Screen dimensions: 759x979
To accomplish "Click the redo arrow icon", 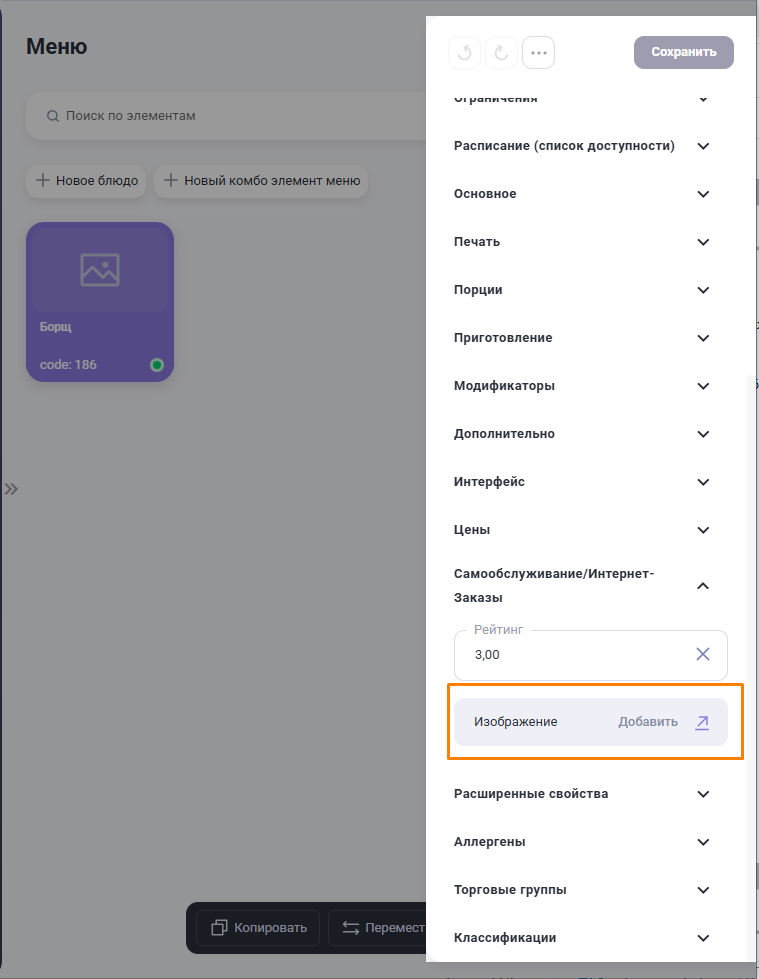I will [501, 53].
